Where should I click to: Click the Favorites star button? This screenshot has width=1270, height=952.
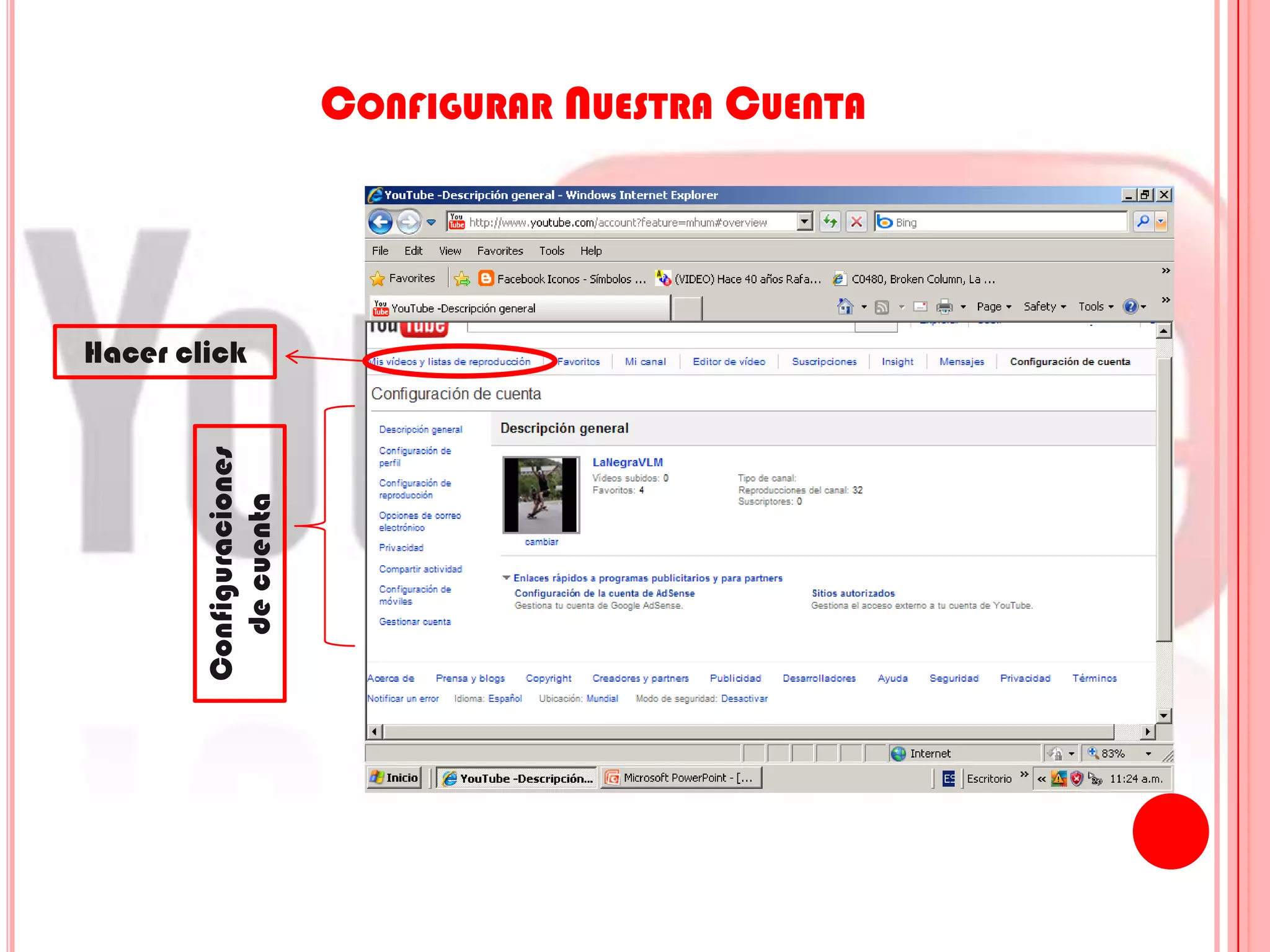click(x=402, y=278)
